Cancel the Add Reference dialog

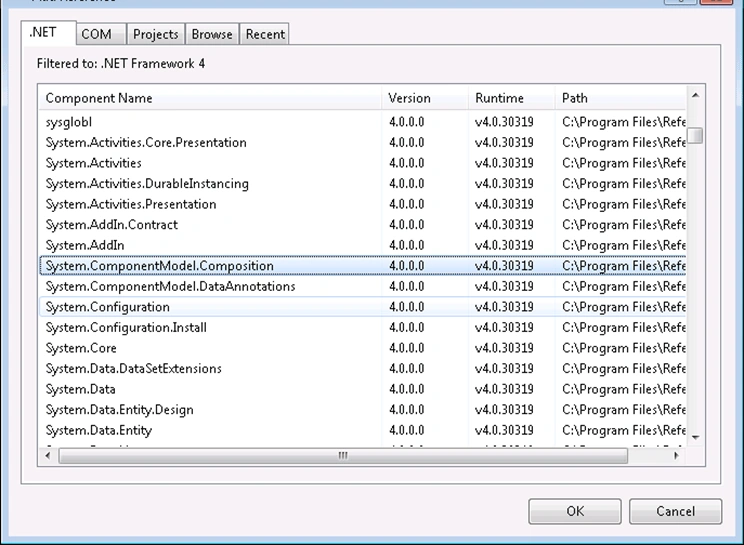[x=675, y=511]
